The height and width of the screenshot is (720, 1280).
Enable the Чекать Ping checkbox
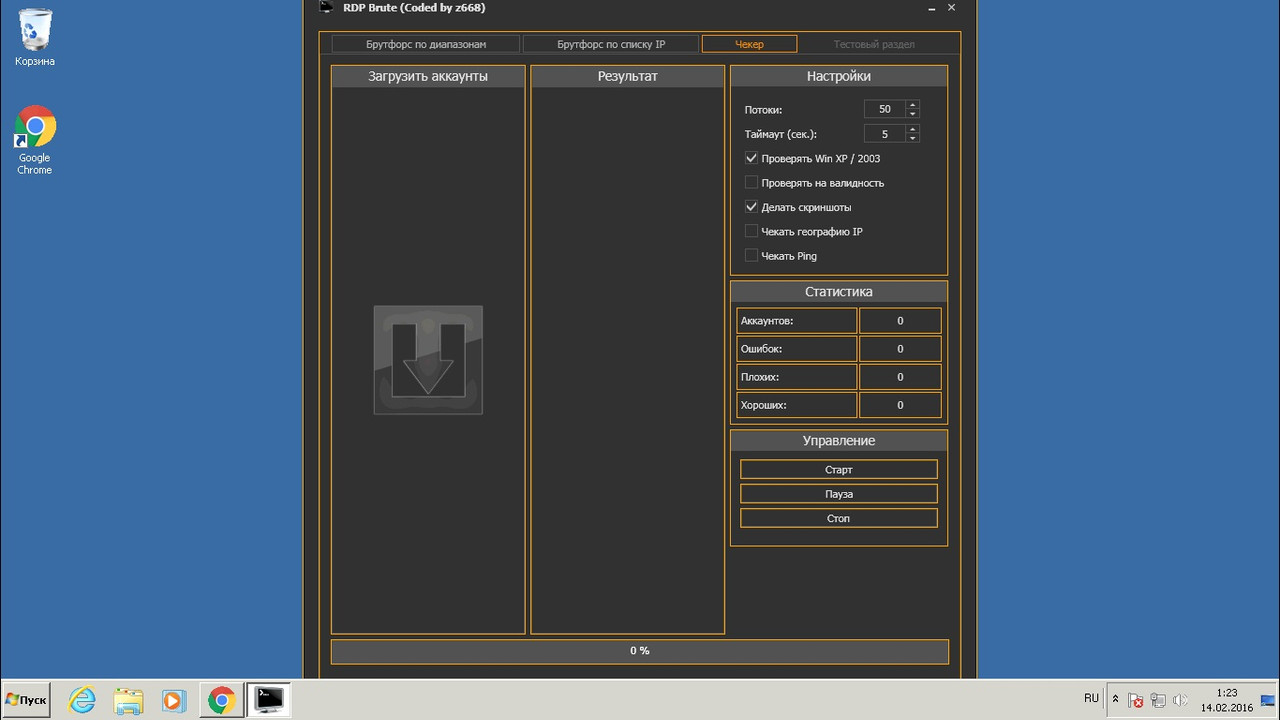point(751,256)
